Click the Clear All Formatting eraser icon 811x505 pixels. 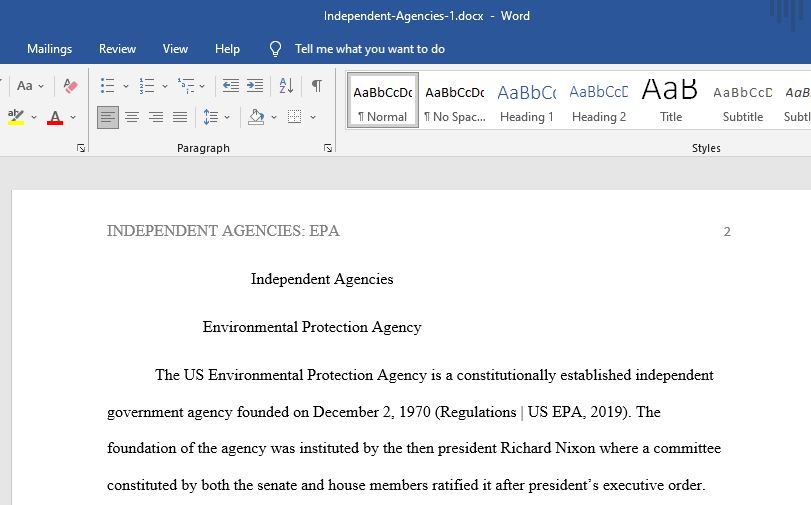click(x=70, y=85)
